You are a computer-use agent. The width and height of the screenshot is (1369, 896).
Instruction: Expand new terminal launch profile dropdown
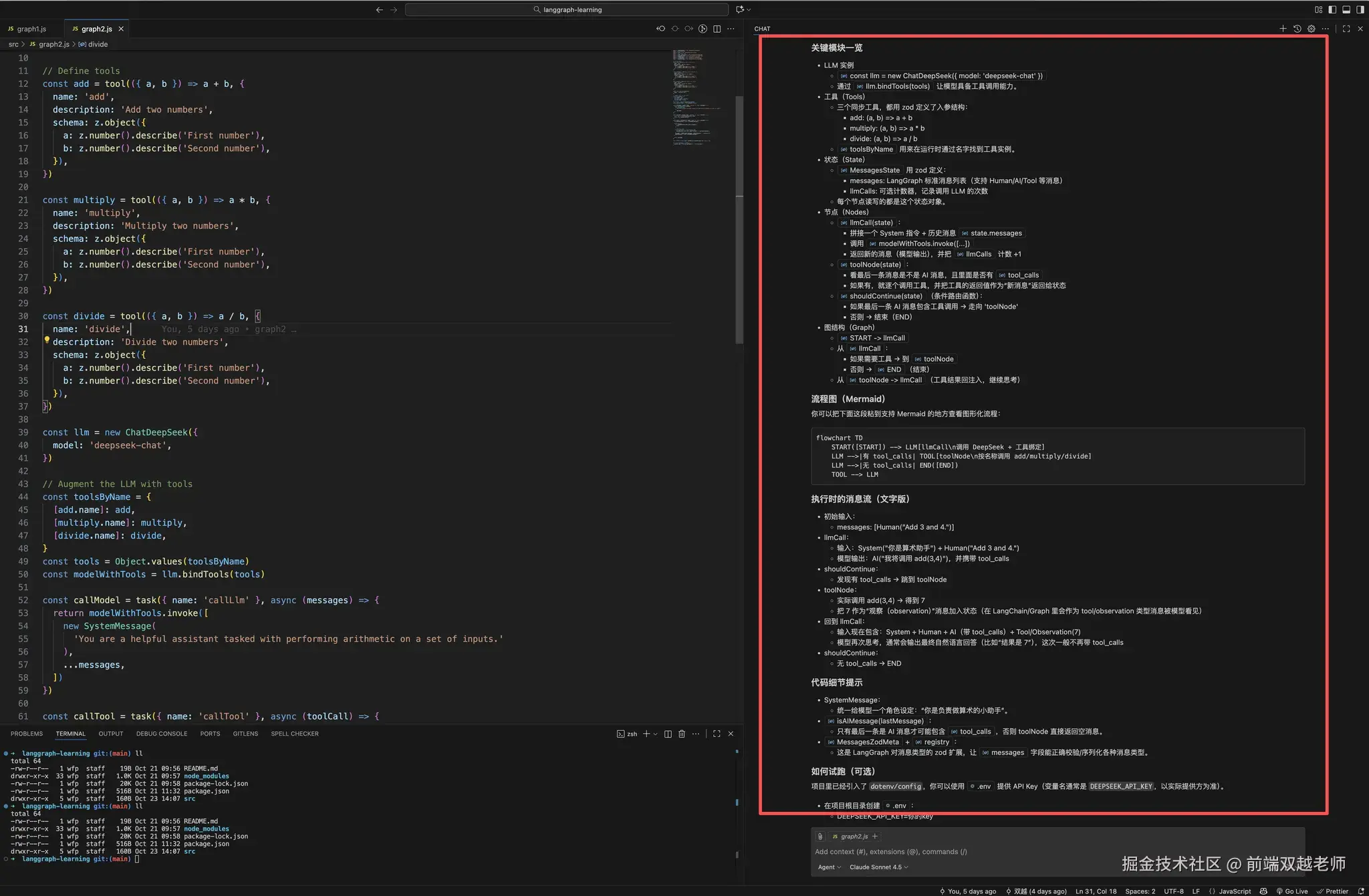[656, 734]
